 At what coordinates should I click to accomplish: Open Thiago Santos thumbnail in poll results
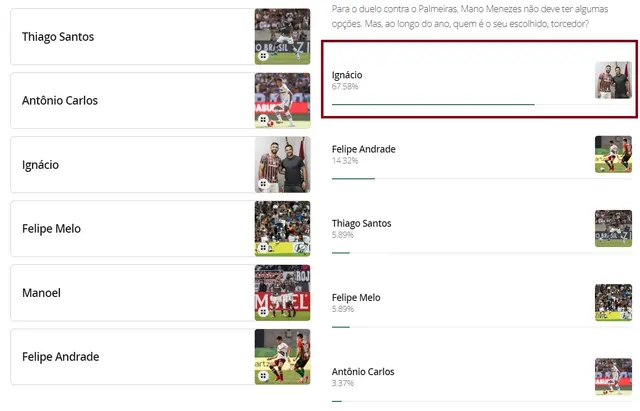point(613,228)
